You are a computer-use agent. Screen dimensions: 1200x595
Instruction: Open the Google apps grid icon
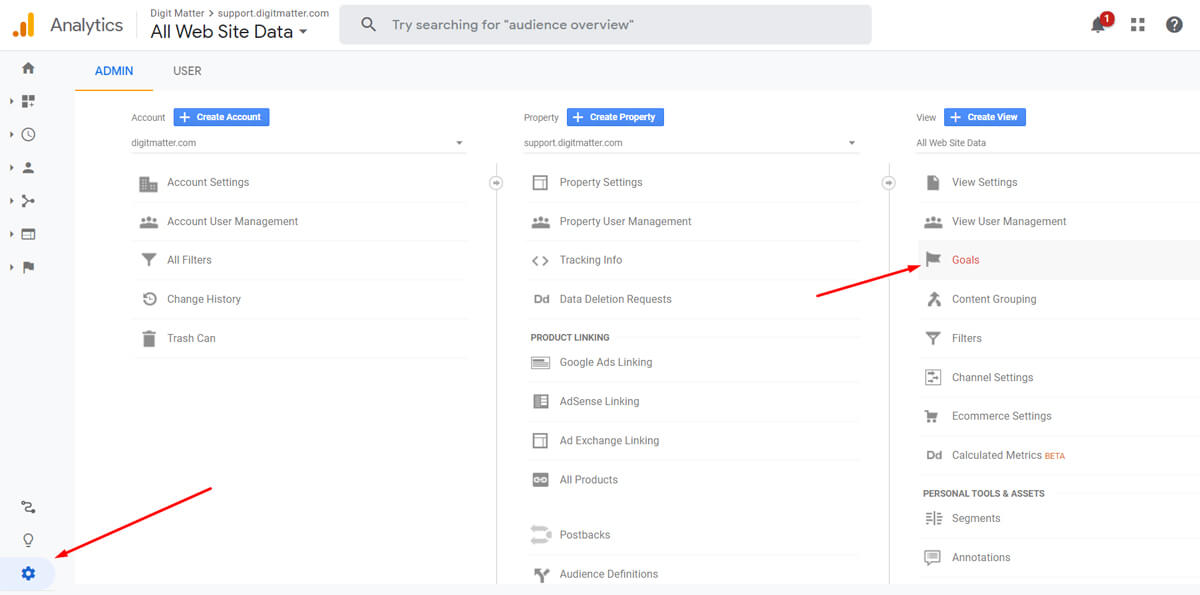point(1137,24)
